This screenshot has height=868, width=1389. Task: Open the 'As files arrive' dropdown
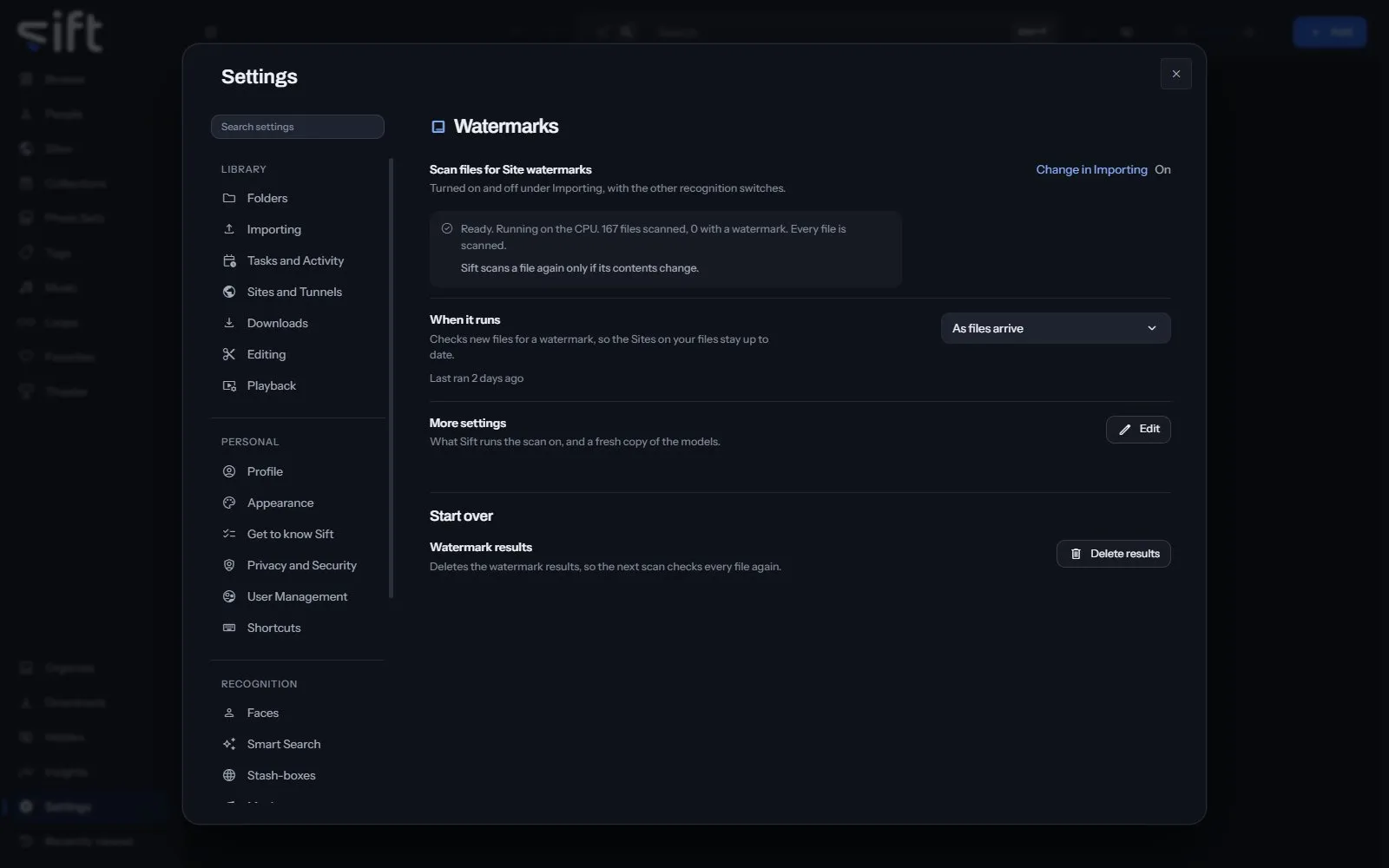(1056, 328)
